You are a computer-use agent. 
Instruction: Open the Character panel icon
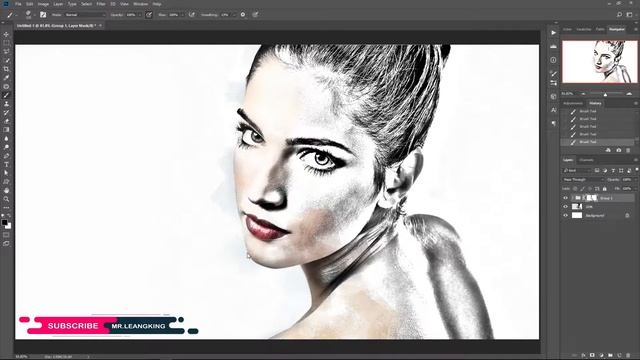click(x=553, y=110)
